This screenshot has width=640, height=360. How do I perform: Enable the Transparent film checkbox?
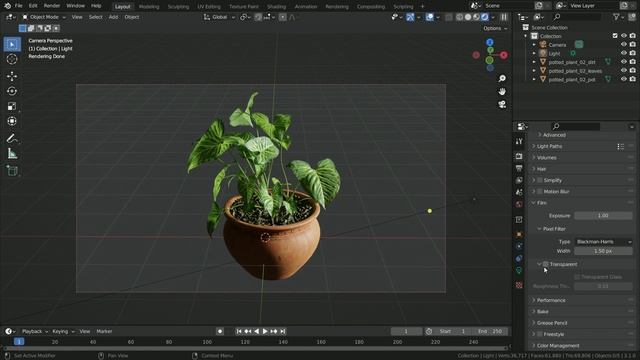point(546,264)
